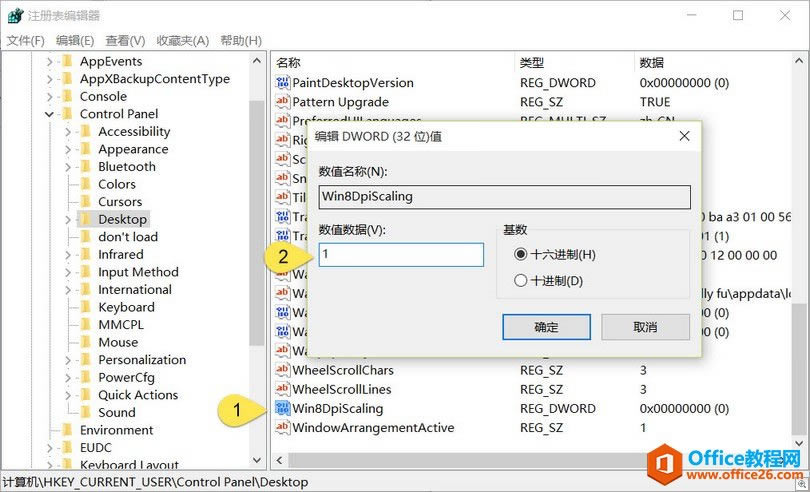Select the WindowArrangementActive value name
This screenshot has width=810, height=492.
point(373,428)
